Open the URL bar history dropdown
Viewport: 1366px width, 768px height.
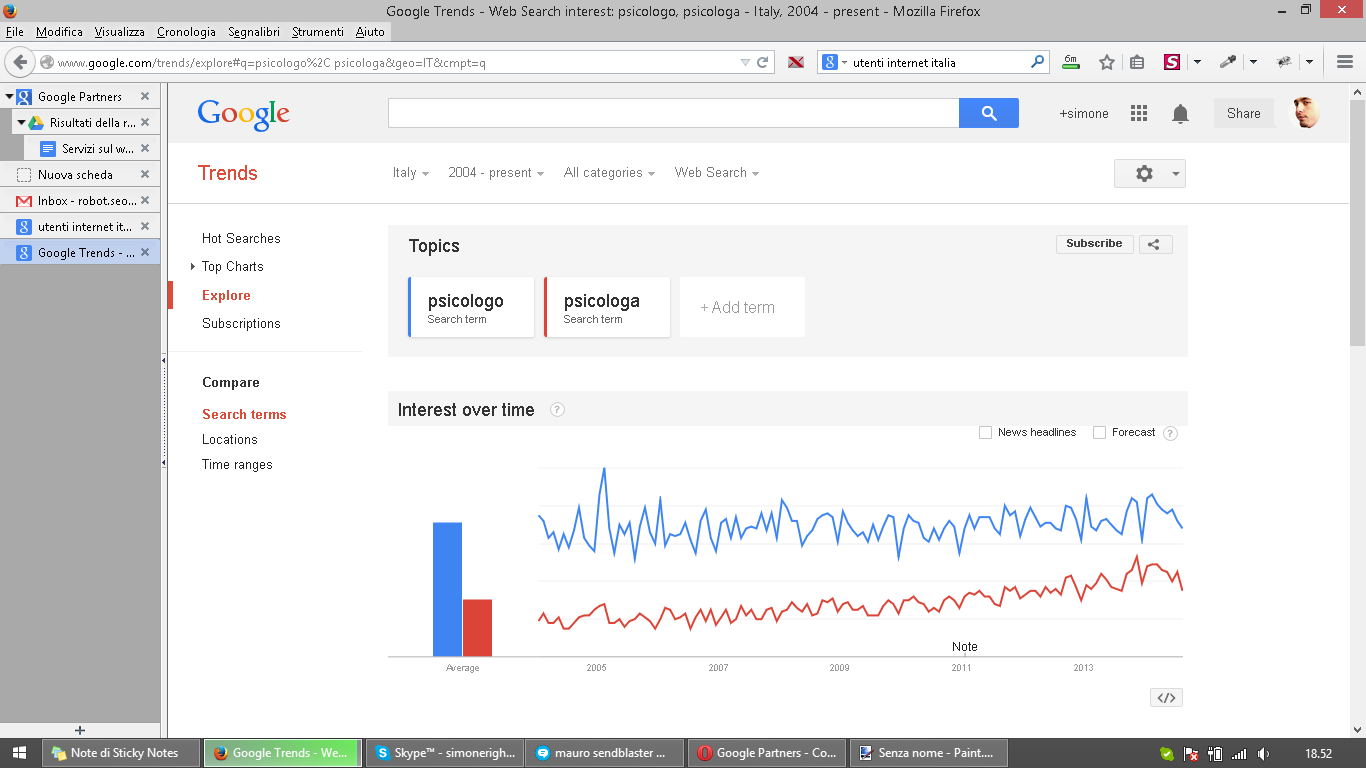tap(745, 62)
